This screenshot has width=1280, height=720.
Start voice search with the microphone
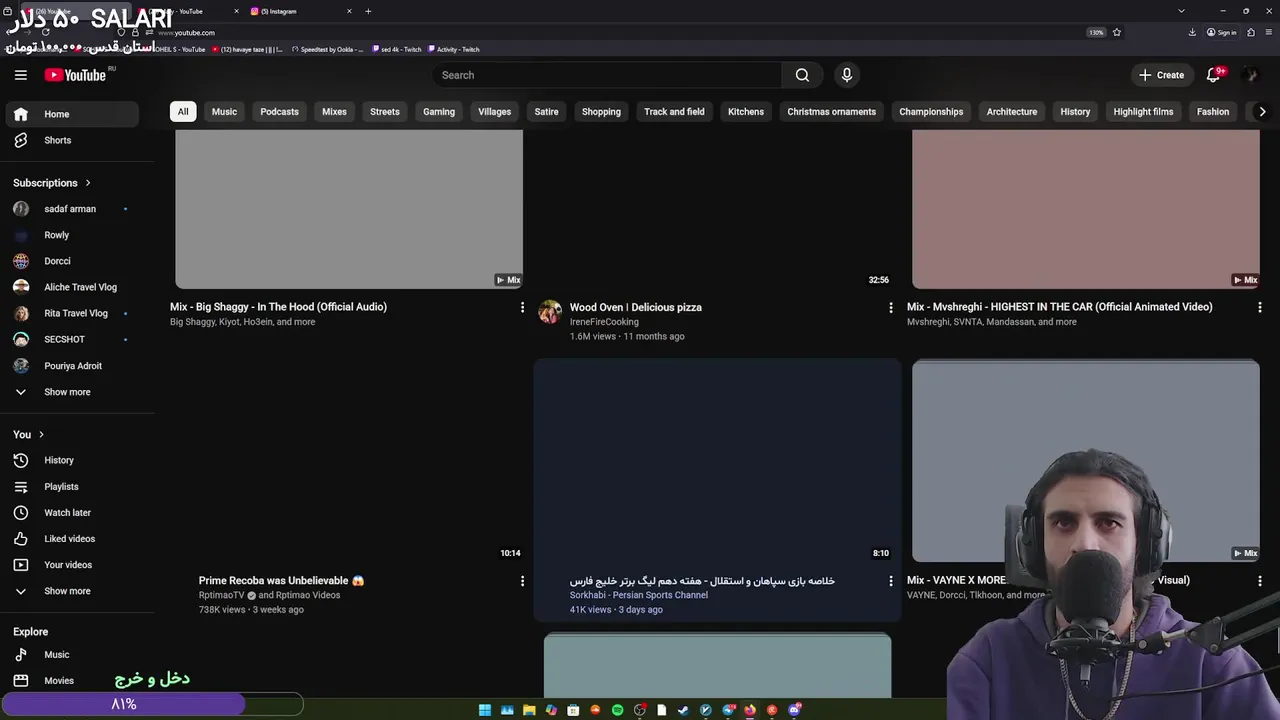[847, 75]
